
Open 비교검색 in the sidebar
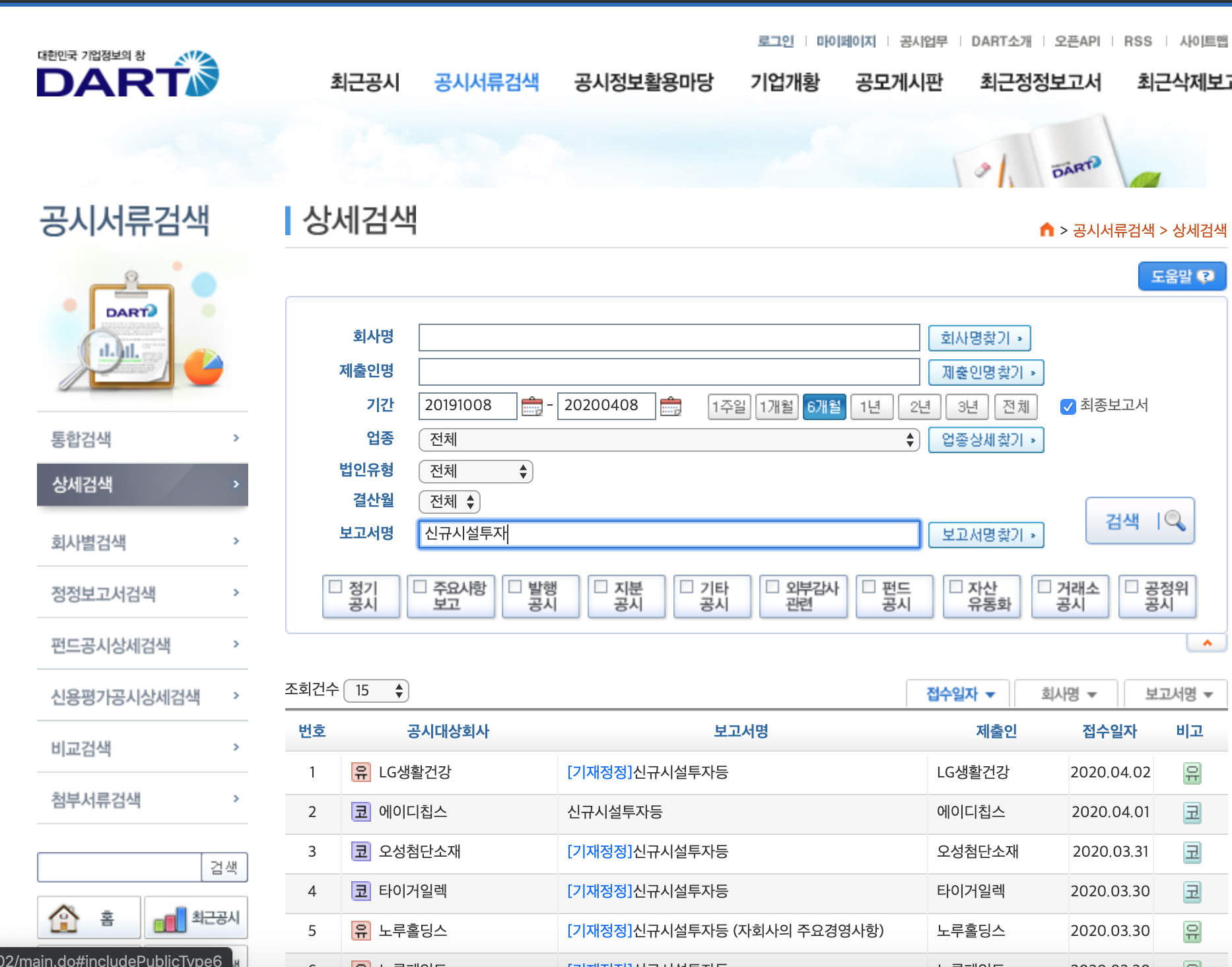(143, 748)
